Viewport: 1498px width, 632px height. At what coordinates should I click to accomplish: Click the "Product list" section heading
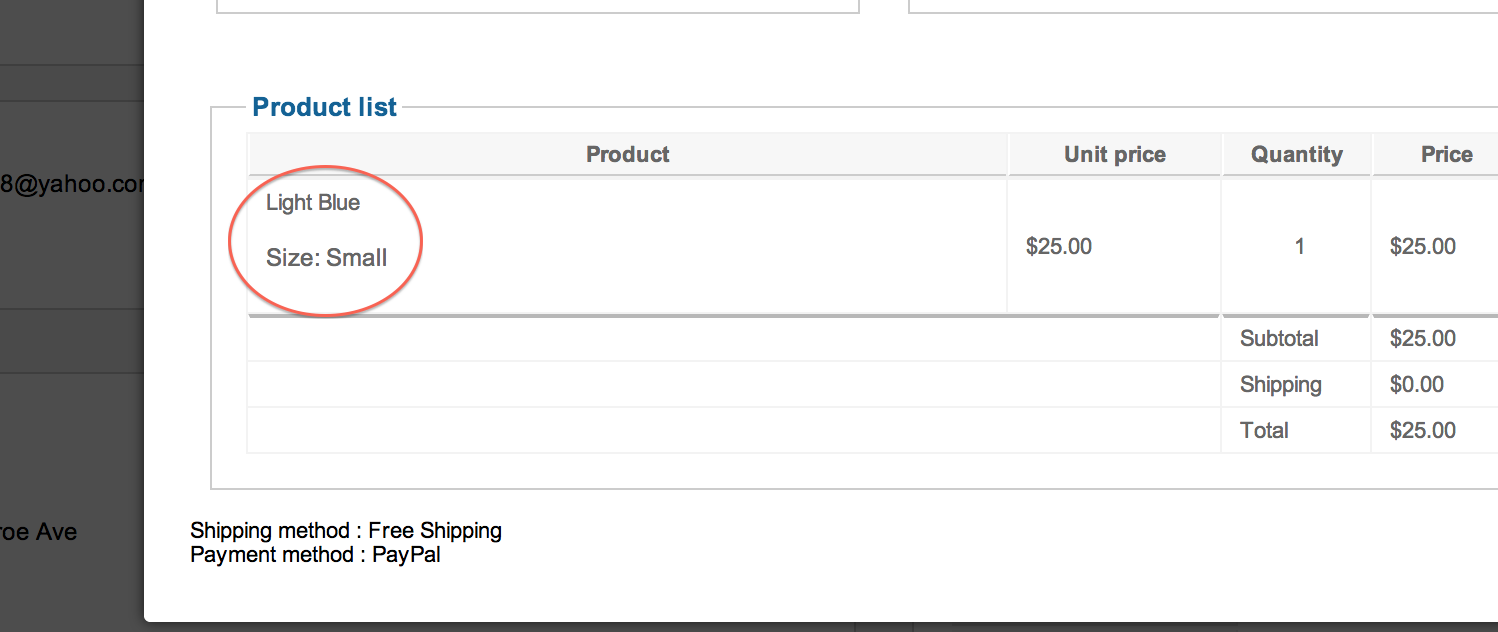click(x=324, y=107)
